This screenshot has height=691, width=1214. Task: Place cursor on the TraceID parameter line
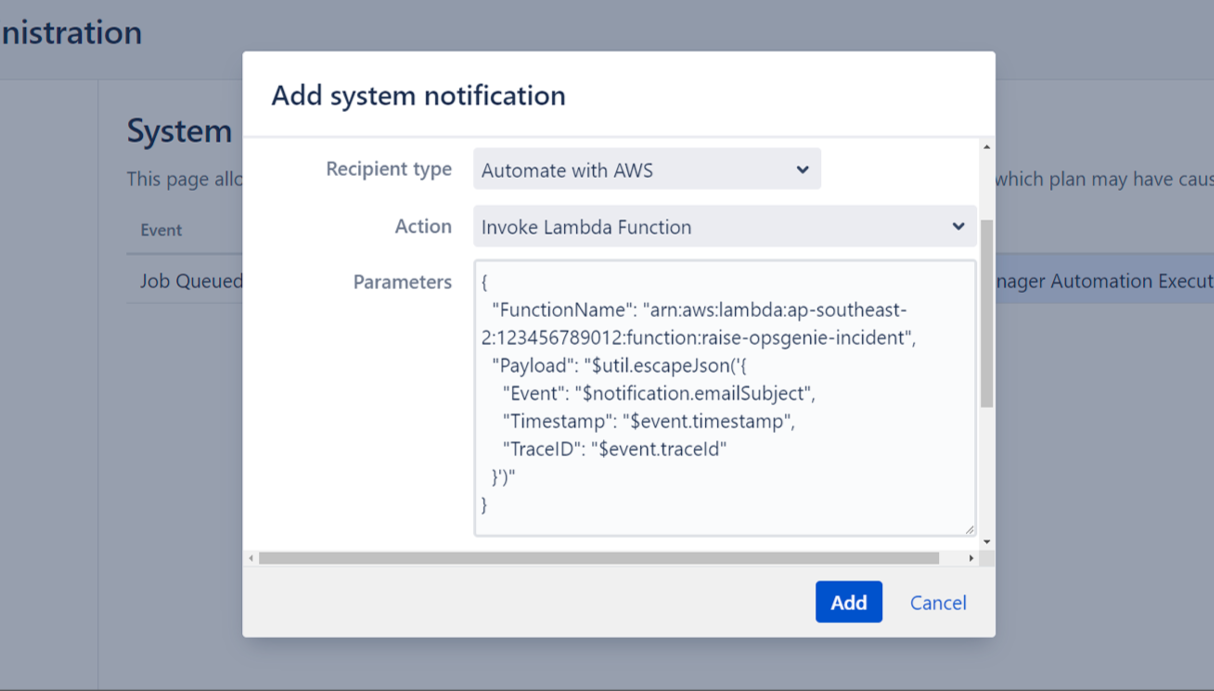[614, 449]
